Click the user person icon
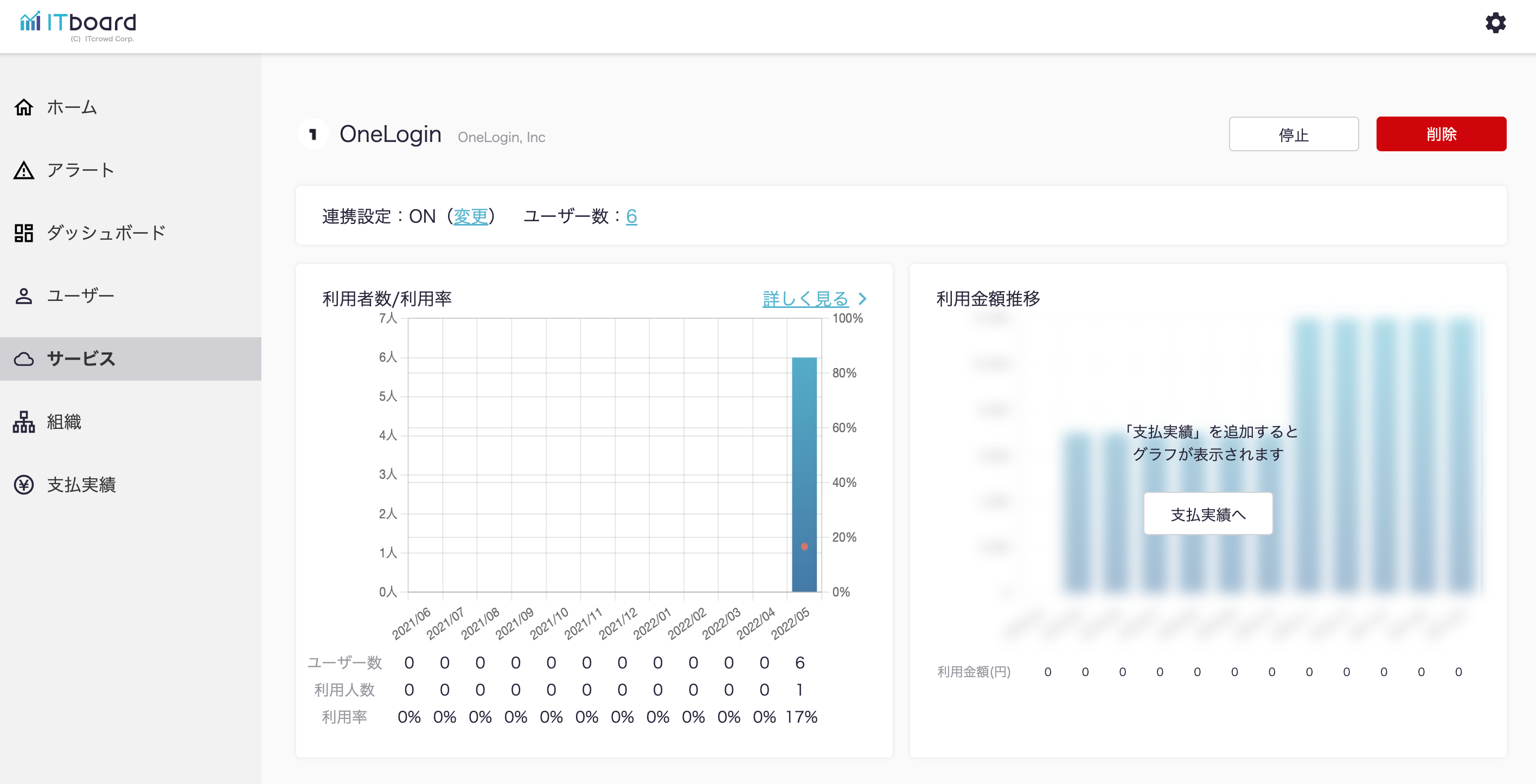The height and width of the screenshot is (784, 1536). tap(24, 297)
